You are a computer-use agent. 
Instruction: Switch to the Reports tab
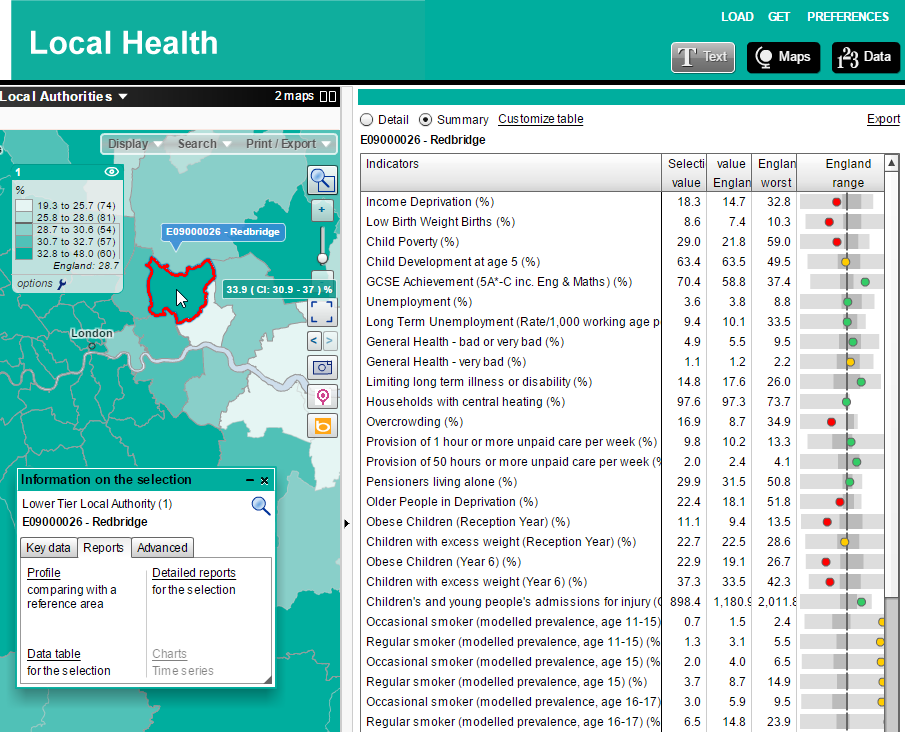(103, 547)
